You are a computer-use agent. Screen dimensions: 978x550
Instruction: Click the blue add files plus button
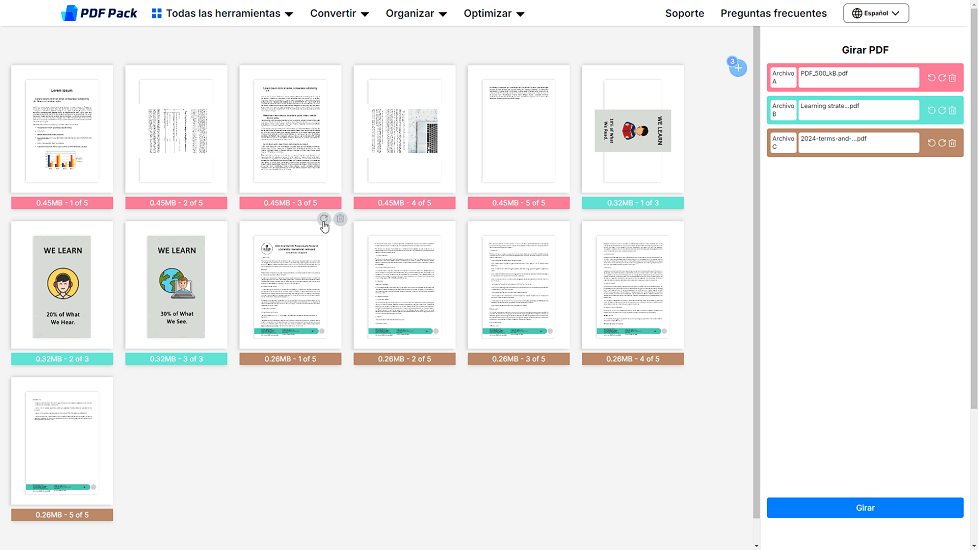coord(738,68)
